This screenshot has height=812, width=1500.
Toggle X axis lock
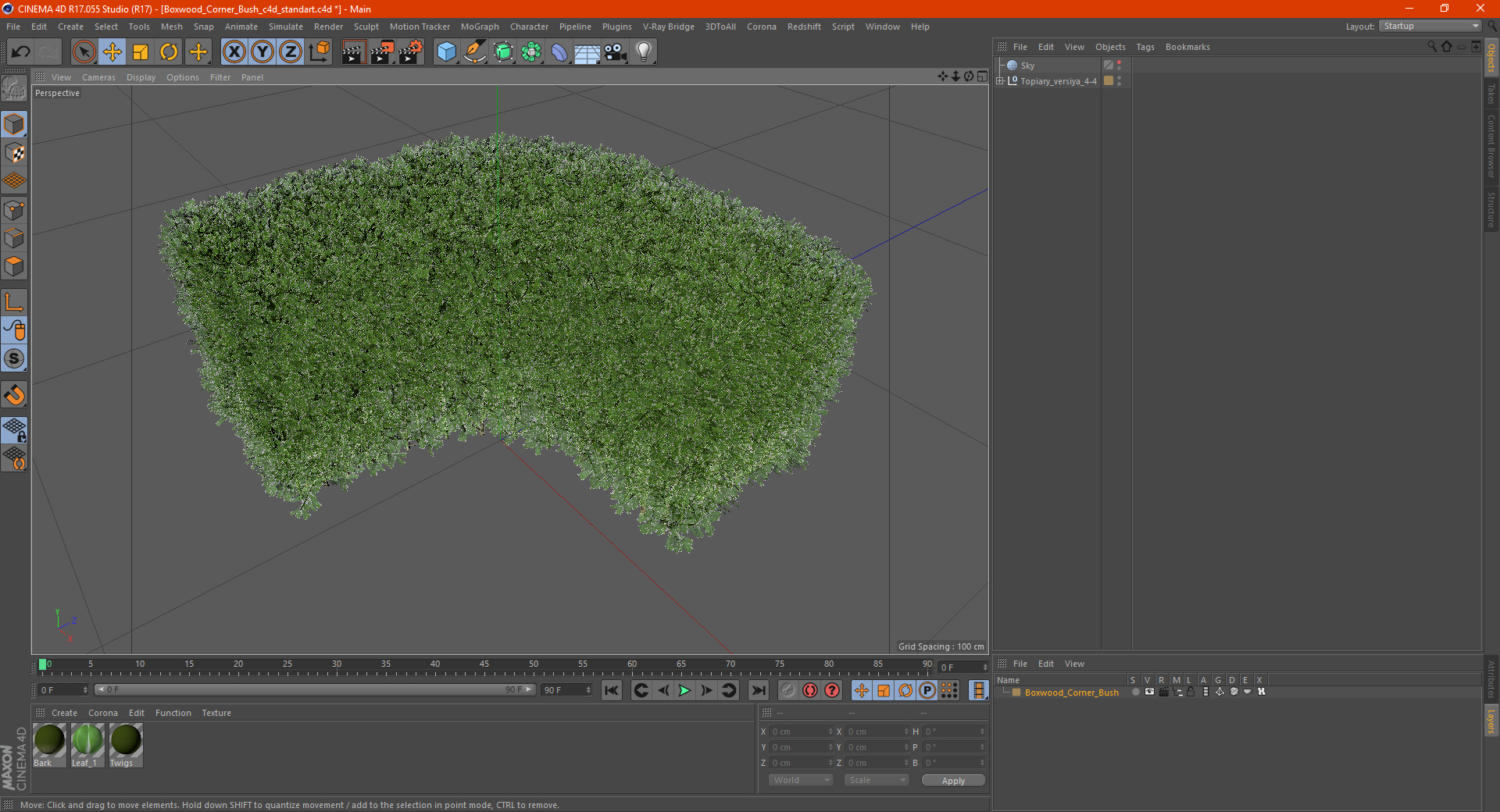[x=234, y=52]
